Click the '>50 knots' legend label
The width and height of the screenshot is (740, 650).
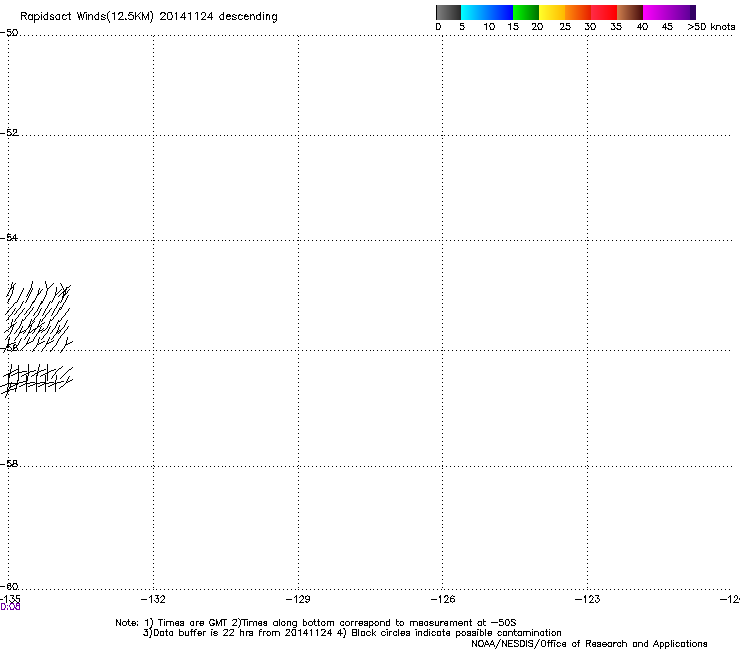click(x=711, y=27)
